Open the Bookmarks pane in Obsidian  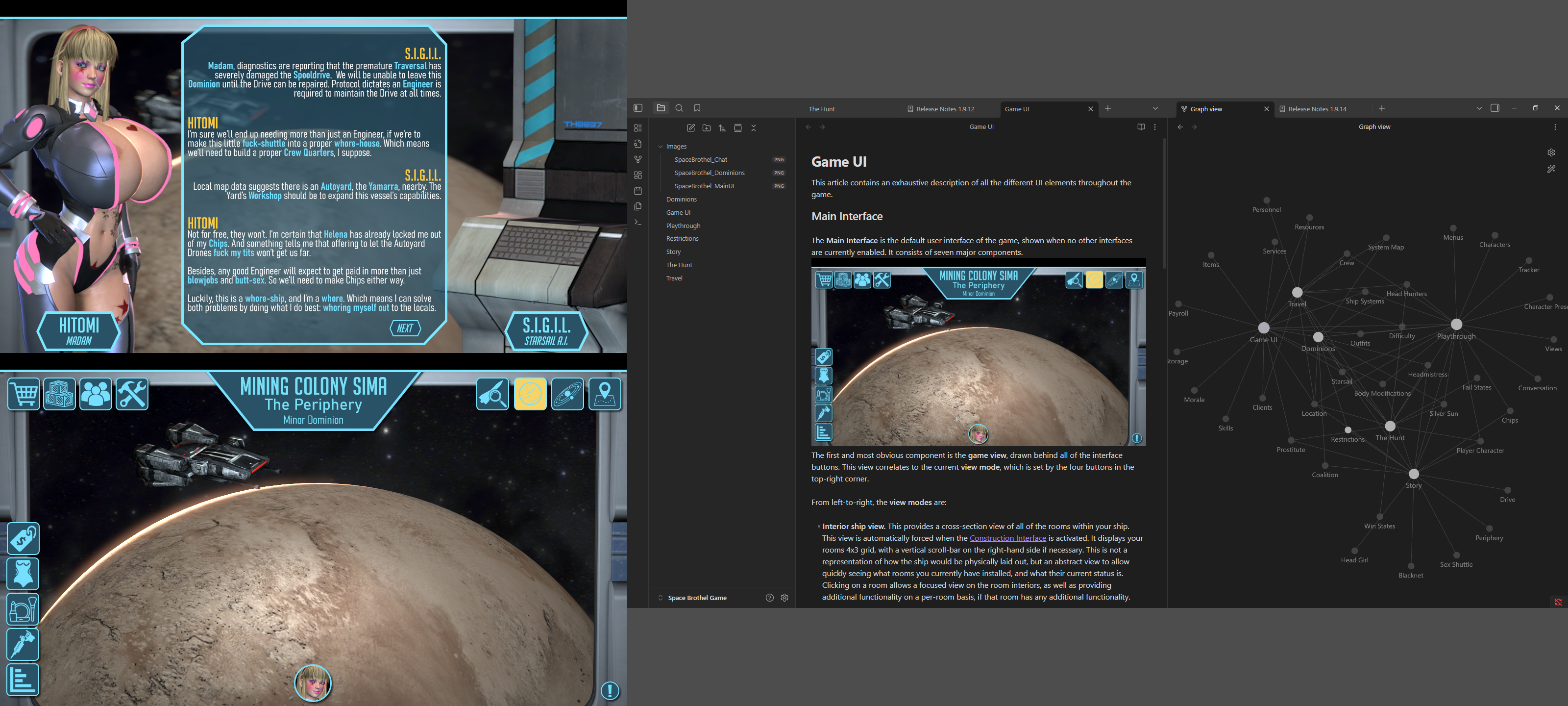coord(698,108)
